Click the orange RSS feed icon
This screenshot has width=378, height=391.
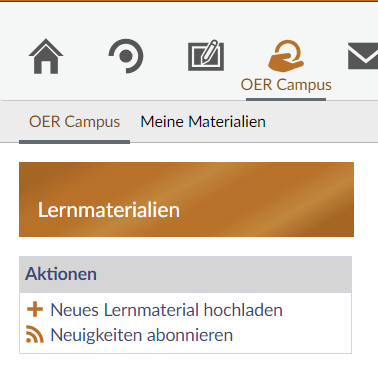click(x=35, y=335)
